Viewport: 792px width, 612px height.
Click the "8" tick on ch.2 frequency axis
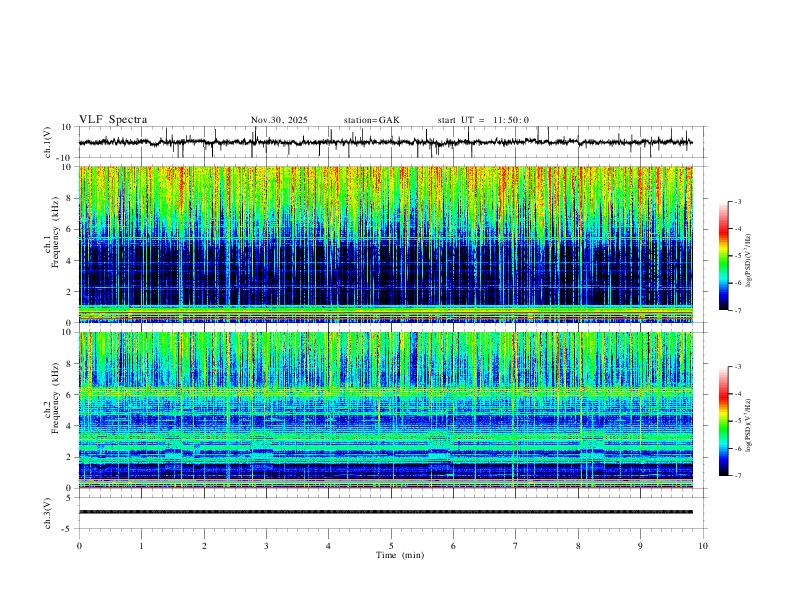70,364
